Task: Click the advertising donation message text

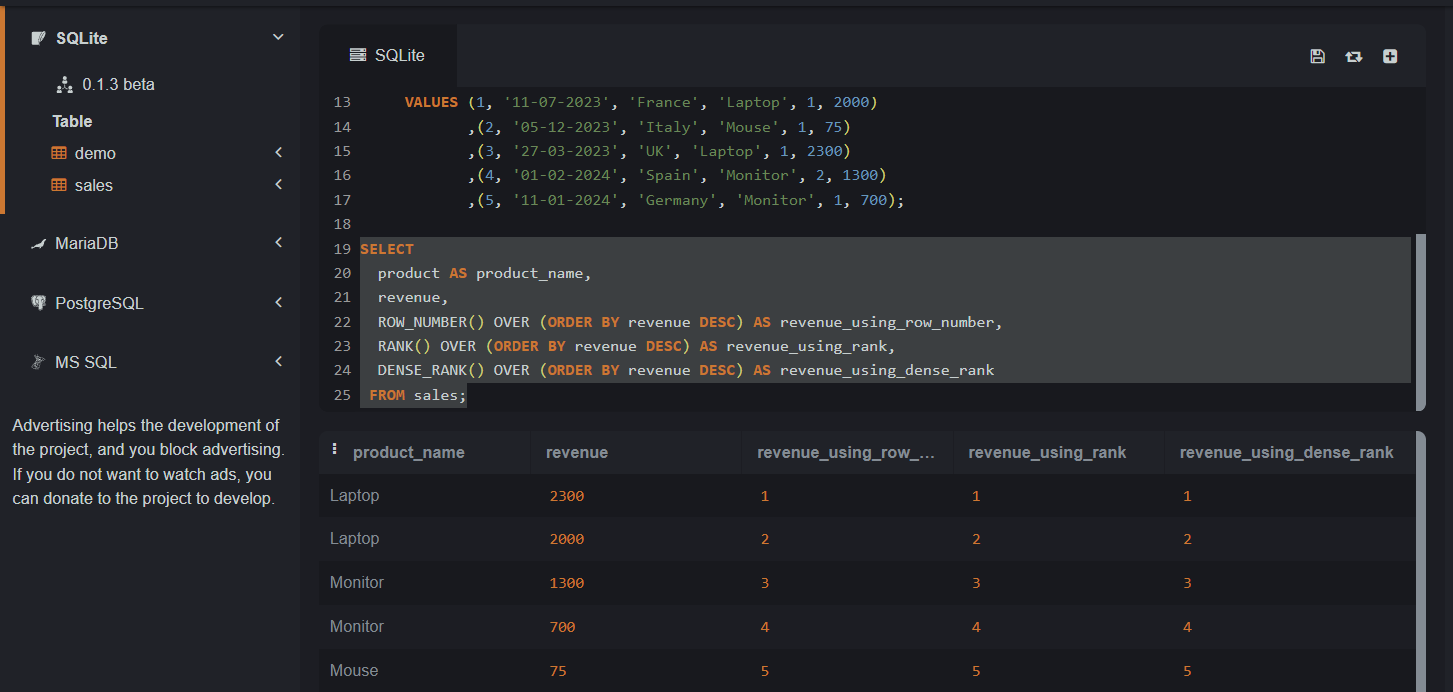Action: point(148,462)
